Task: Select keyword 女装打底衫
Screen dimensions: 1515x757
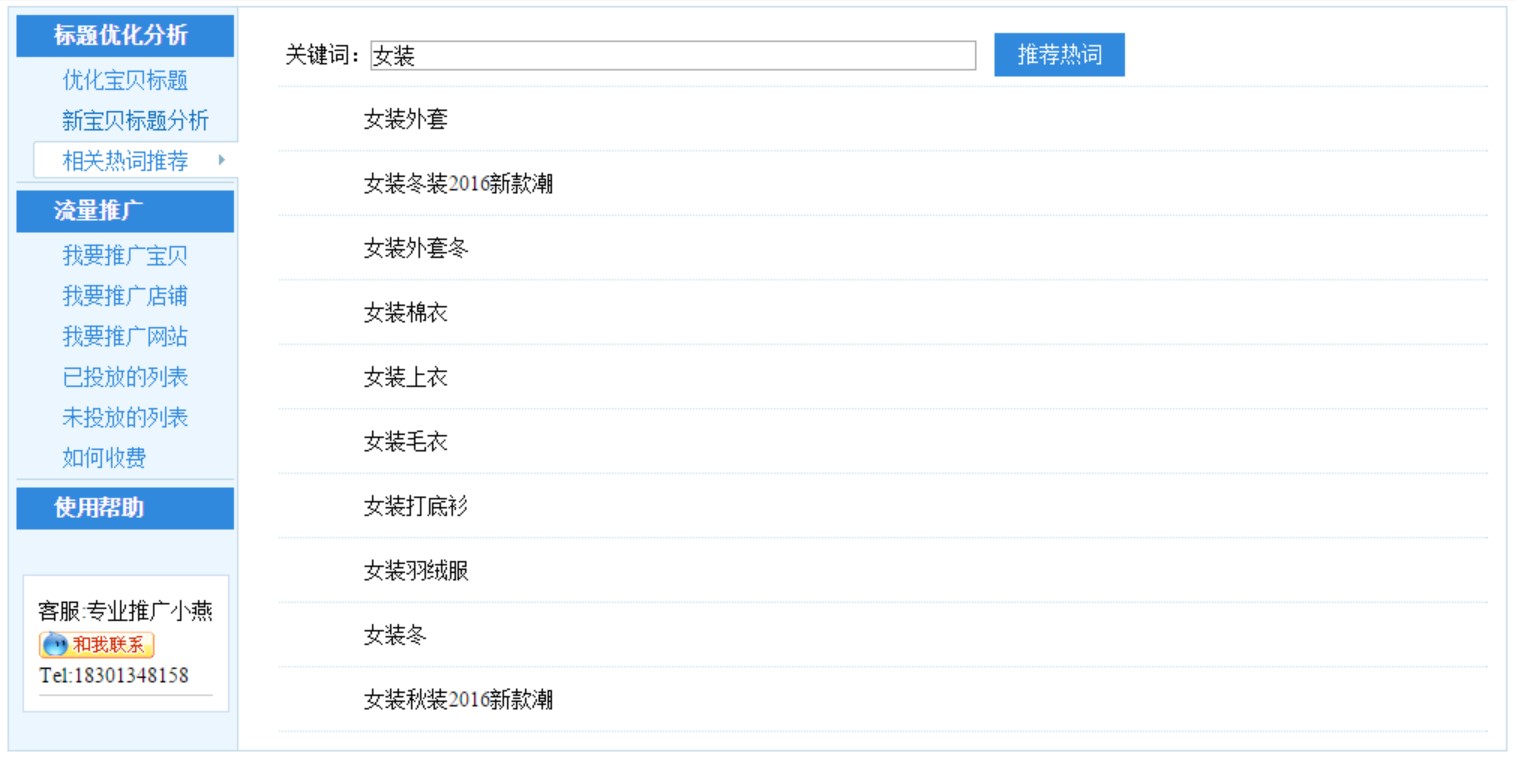Action: coord(416,506)
